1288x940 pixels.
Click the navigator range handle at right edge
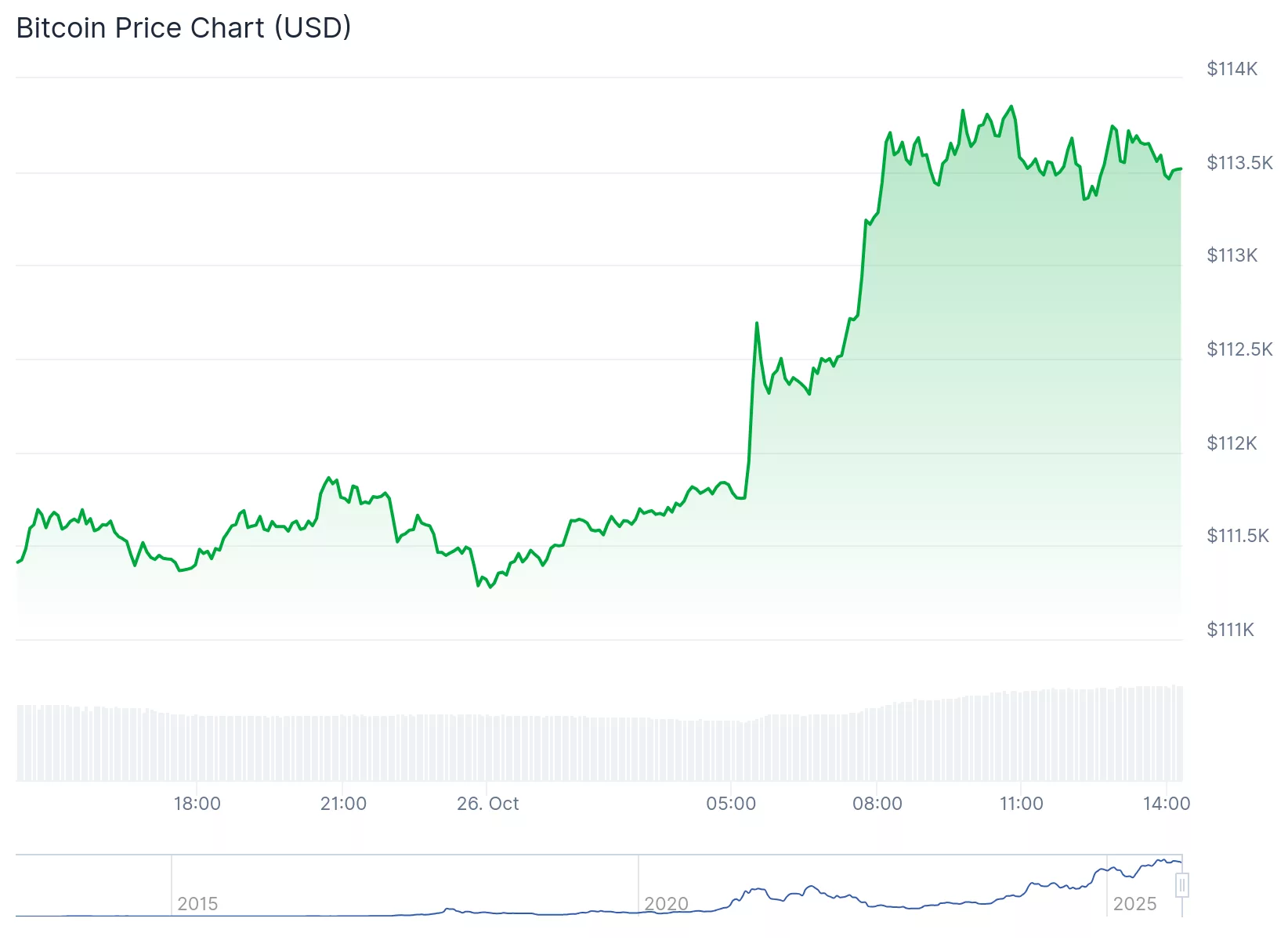[1181, 885]
